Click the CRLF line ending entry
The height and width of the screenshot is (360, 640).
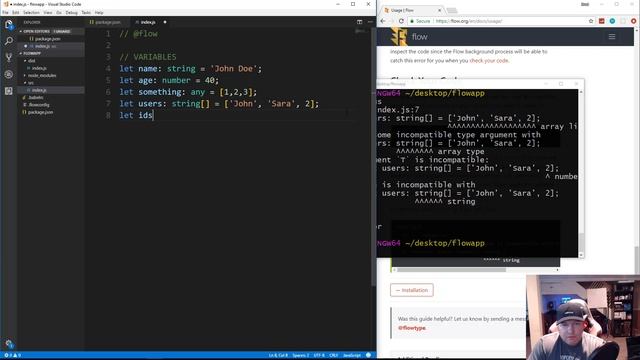[x=333, y=356]
